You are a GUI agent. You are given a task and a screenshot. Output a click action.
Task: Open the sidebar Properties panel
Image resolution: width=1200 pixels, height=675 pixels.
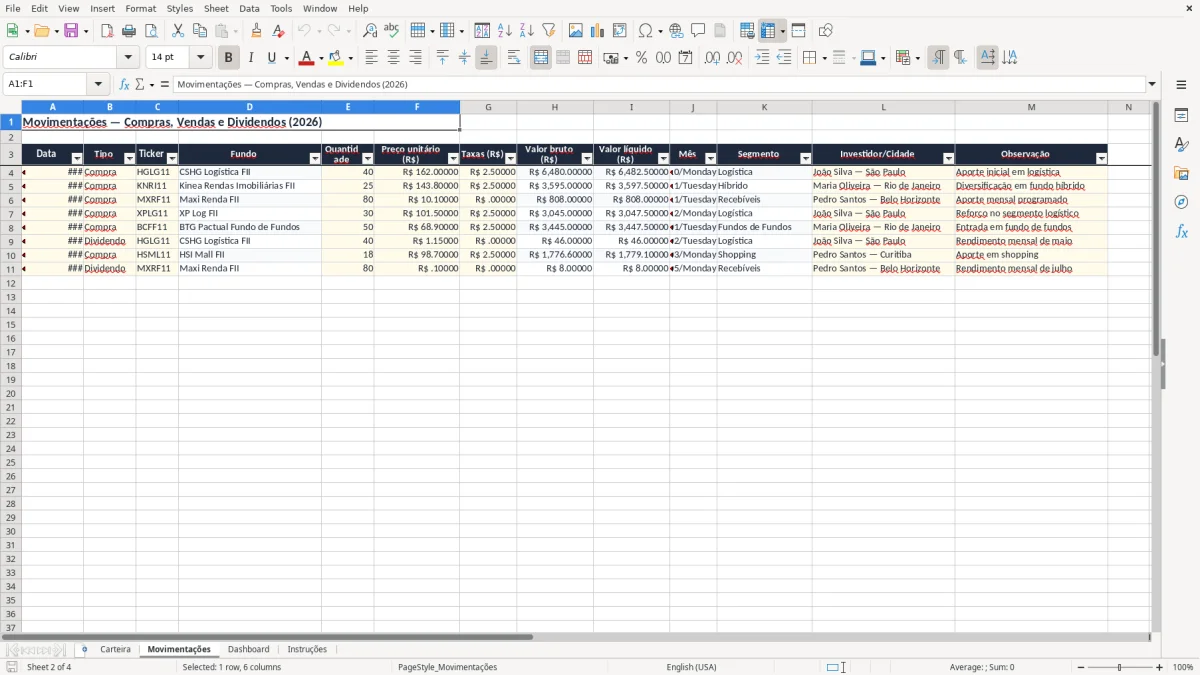tap(1181, 116)
